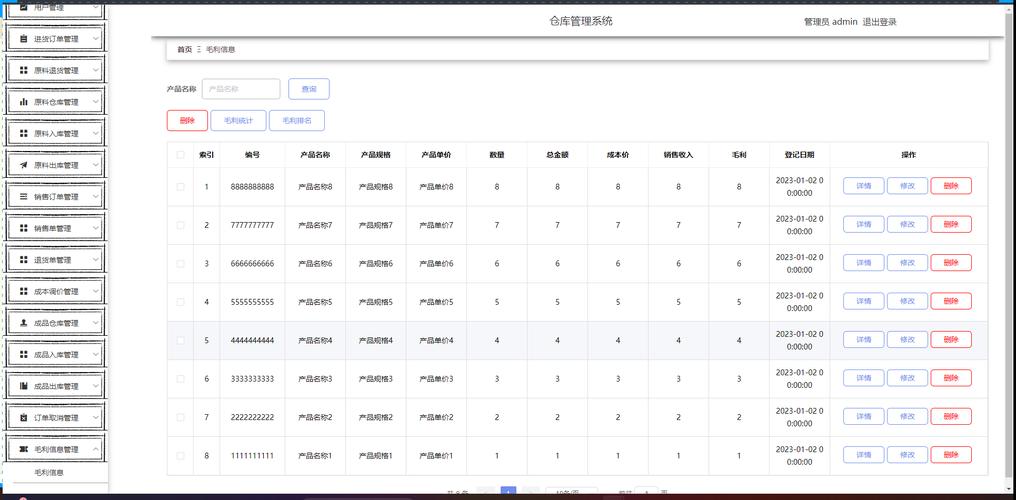This screenshot has width=1016, height=500.
Task: Go to 首页 in the breadcrumb
Action: click(x=185, y=49)
